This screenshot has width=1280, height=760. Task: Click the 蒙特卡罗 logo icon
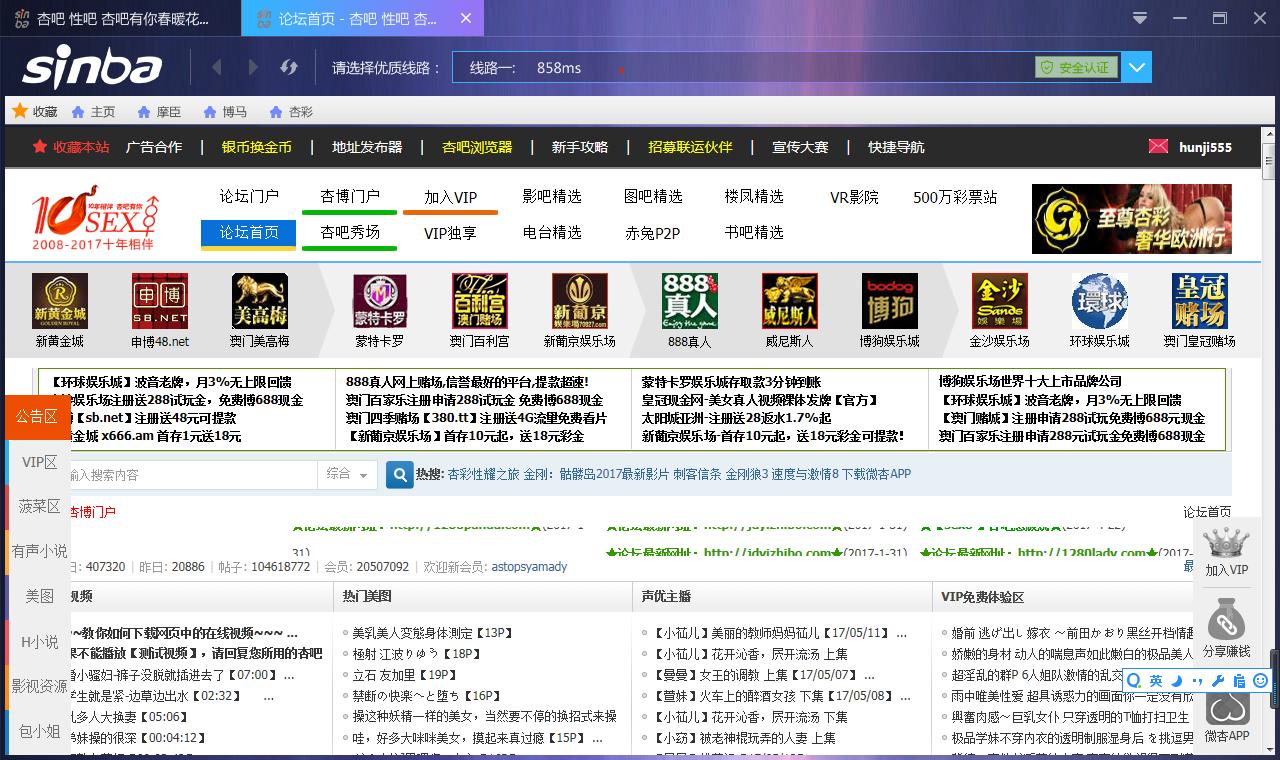(380, 301)
